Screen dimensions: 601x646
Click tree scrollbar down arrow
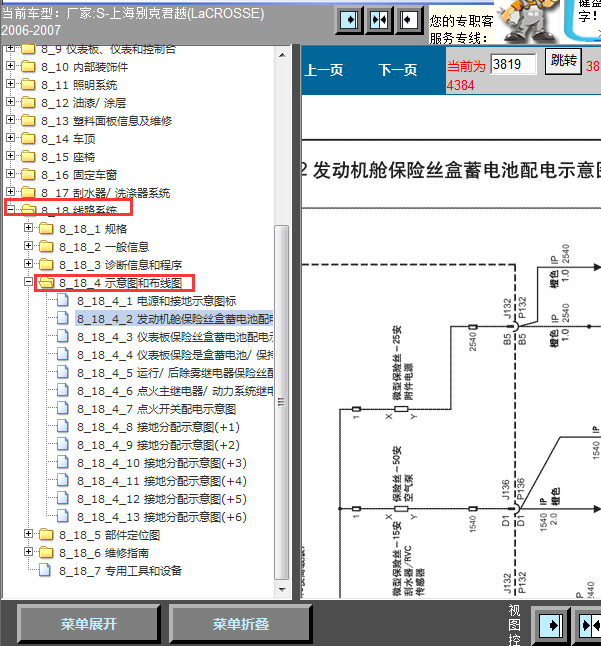pos(282,590)
